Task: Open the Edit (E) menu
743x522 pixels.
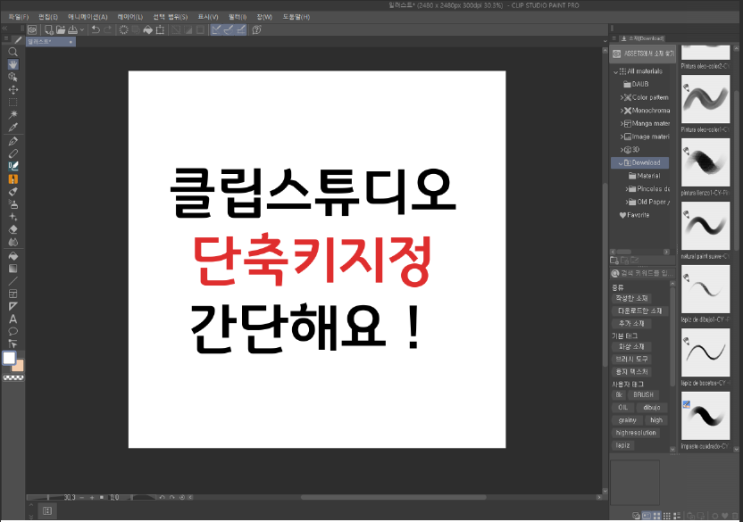Action: [x=48, y=17]
